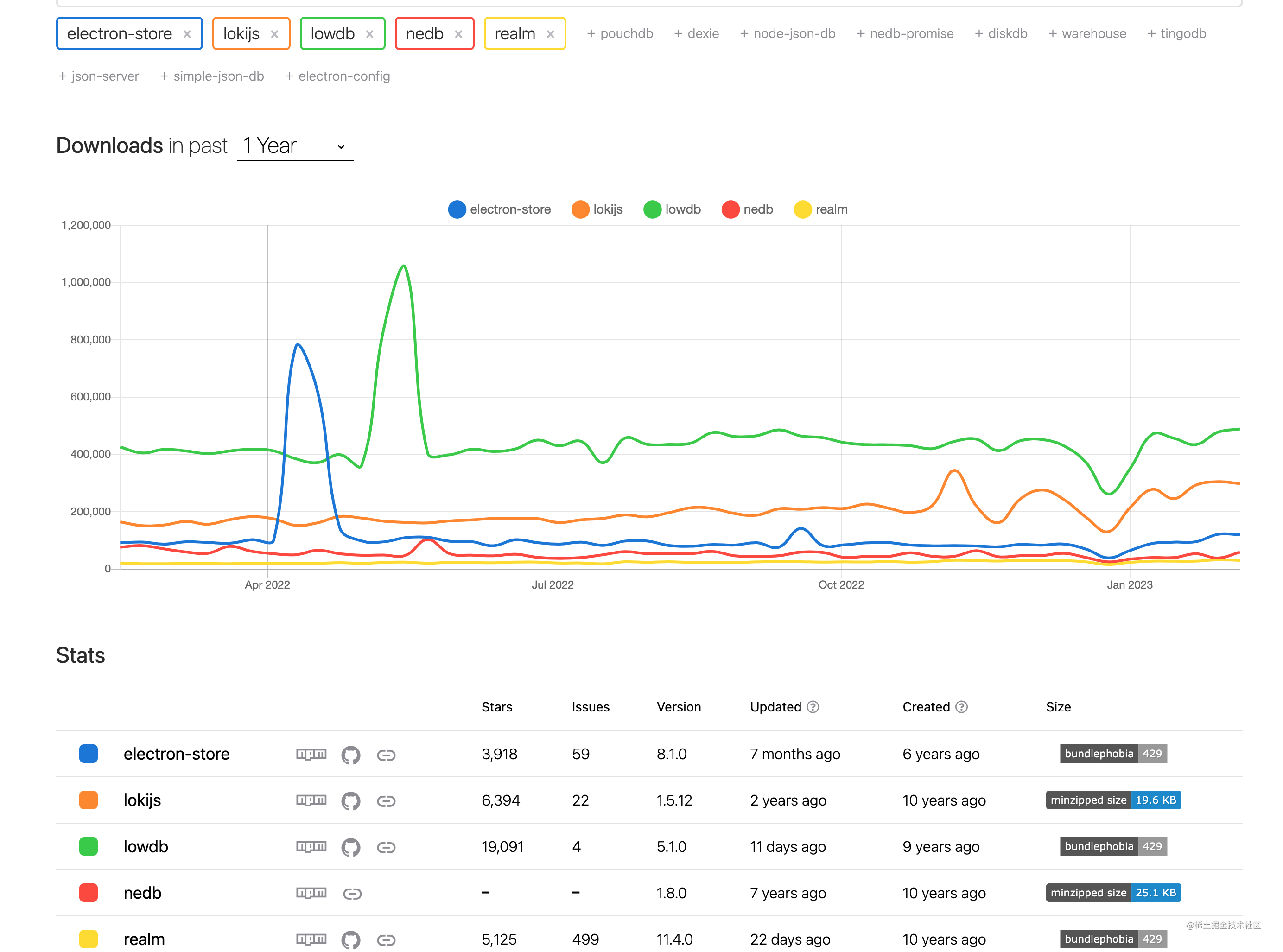
Task: Click the Stars column header
Action: (x=497, y=707)
